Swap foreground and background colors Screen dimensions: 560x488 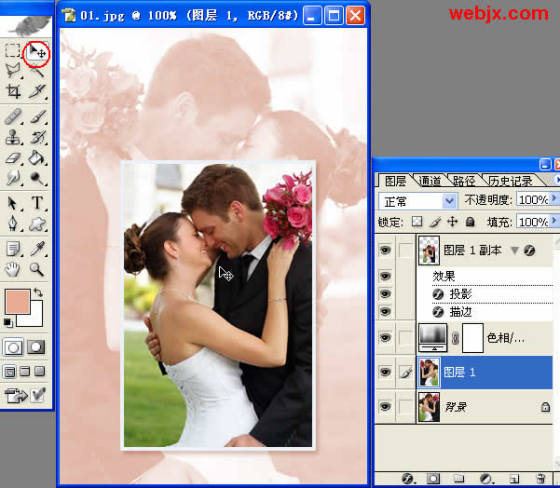[38, 293]
